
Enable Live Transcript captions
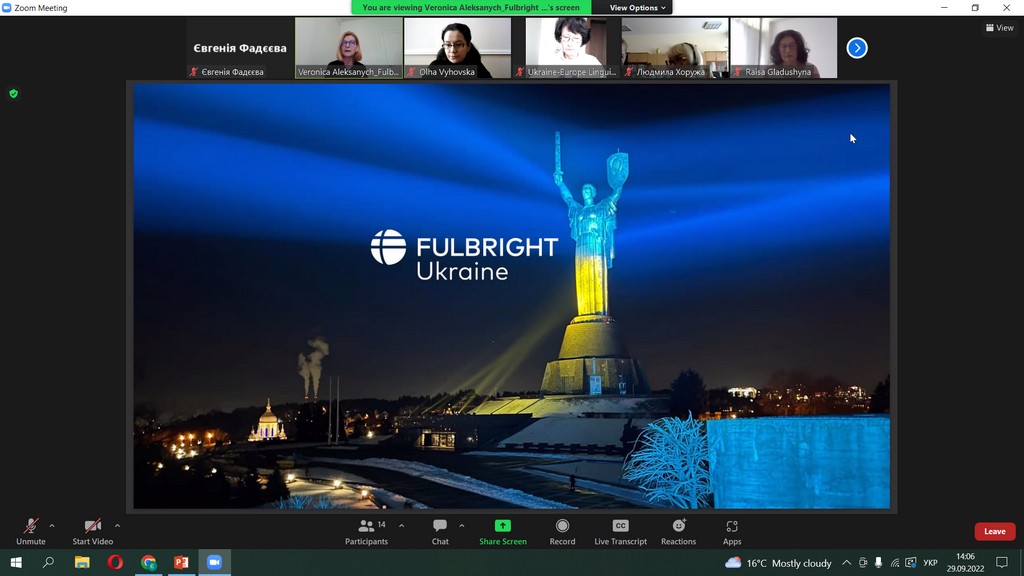point(620,531)
